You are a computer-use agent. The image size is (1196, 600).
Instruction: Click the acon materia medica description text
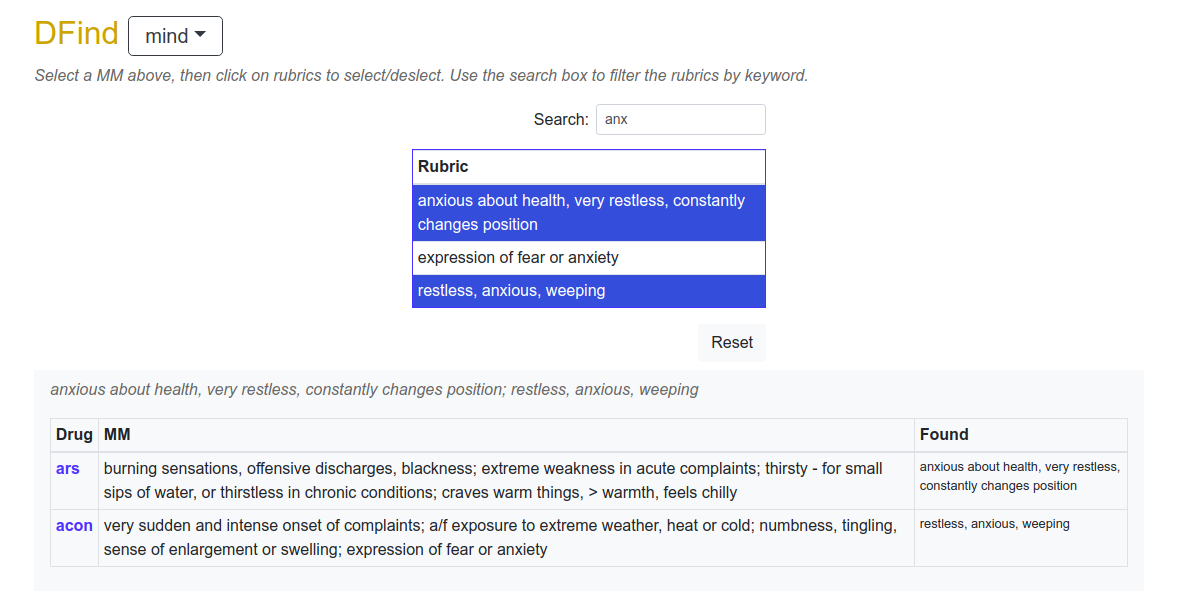(500, 537)
